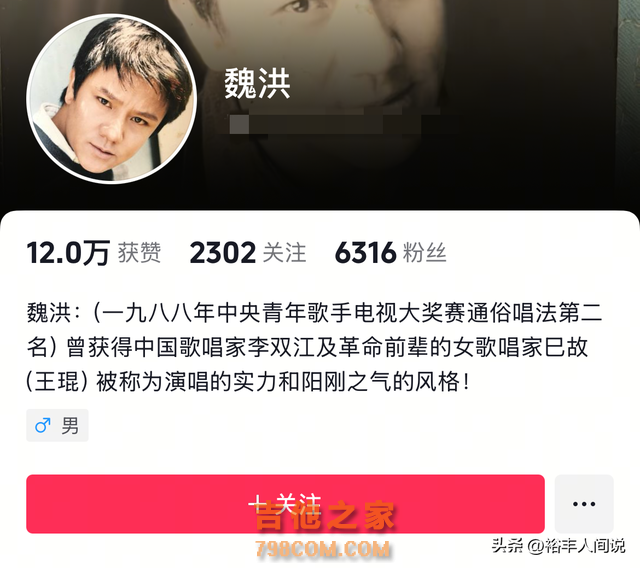
Task: Tap the 魏洪 username title
Action: point(257,84)
